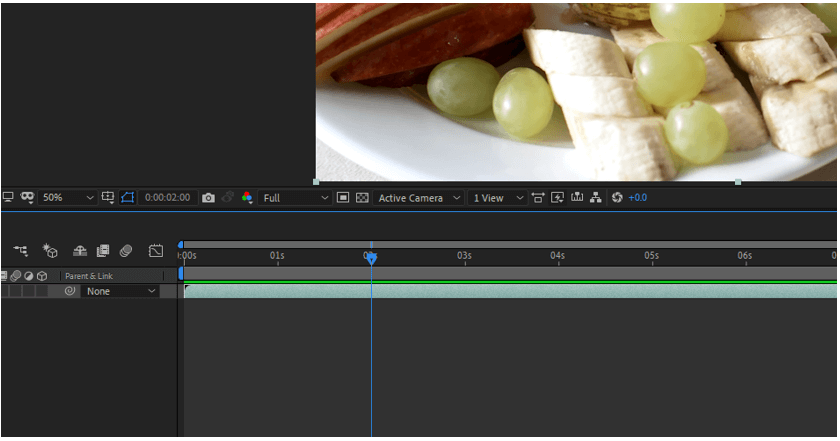
Task: Click the Motion Blur column header icon
Action: pos(16,276)
